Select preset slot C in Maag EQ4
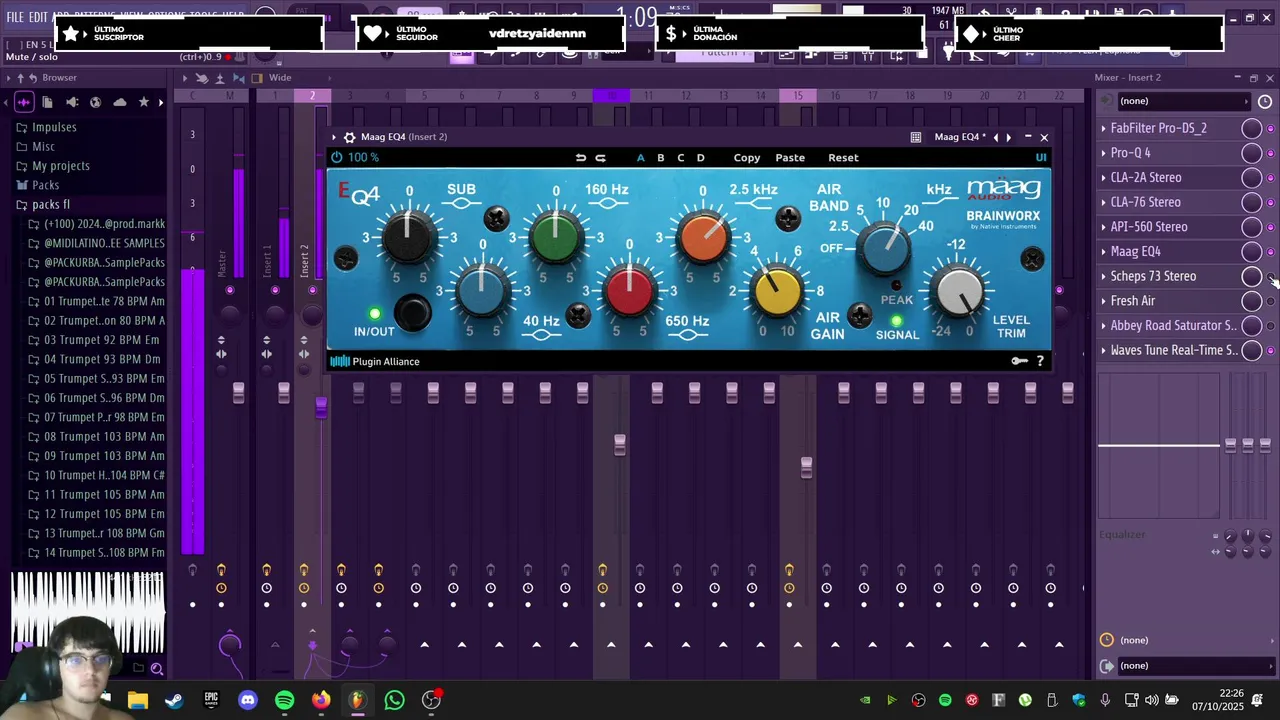 [x=681, y=157]
